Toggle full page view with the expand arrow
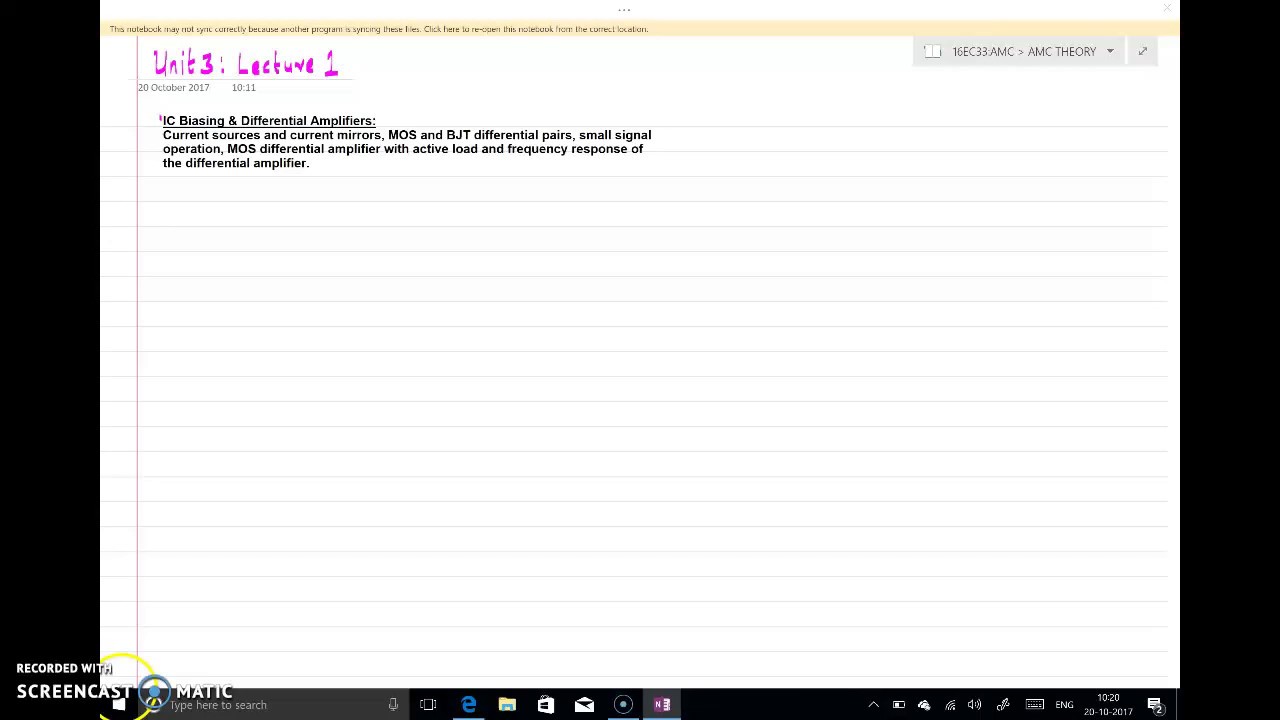Viewport: 1280px width, 720px height. tap(1142, 51)
